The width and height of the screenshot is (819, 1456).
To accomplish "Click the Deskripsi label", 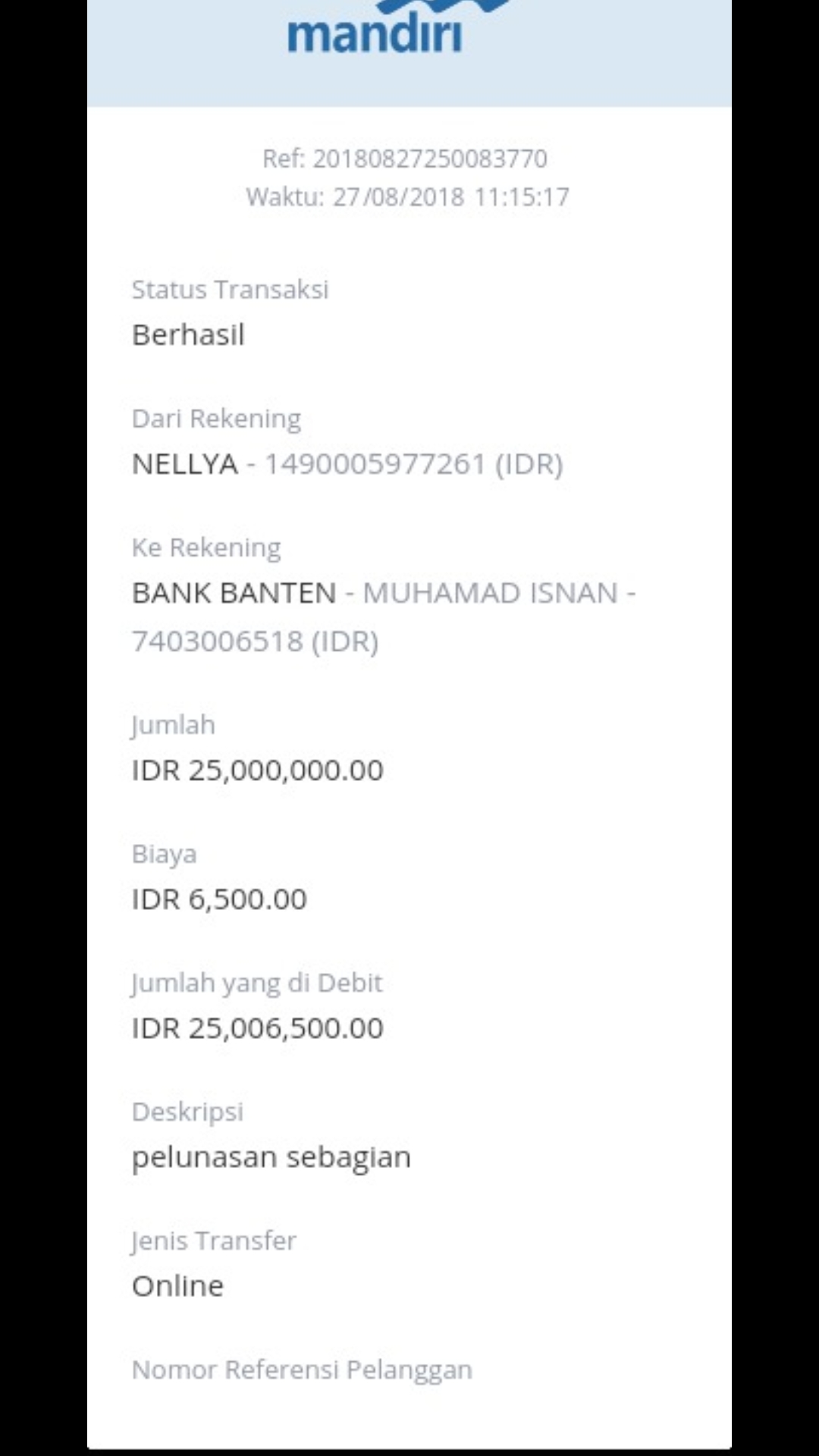I will click(187, 1112).
